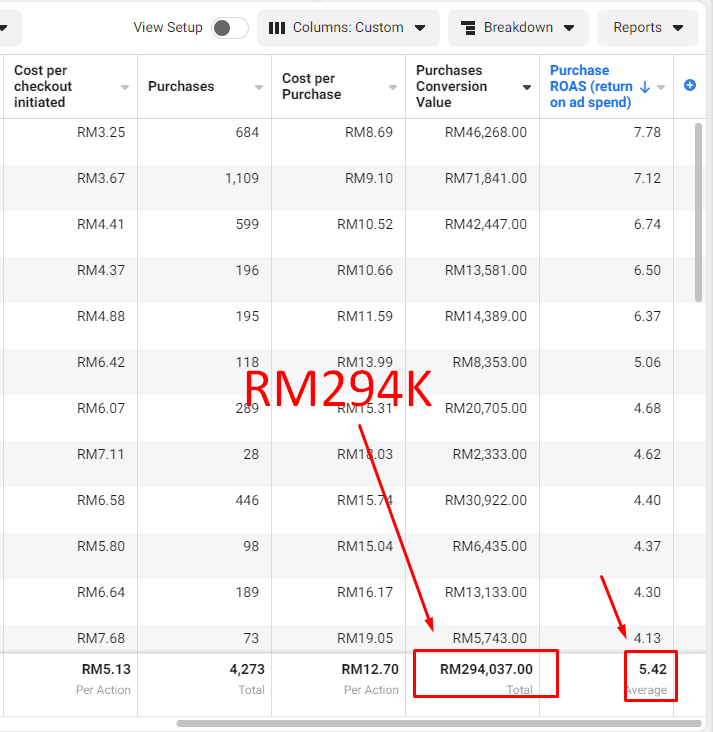Select the RM8.69 cost per purchase cell
The height and width of the screenshot is (732, 713).
coord(369,133)
